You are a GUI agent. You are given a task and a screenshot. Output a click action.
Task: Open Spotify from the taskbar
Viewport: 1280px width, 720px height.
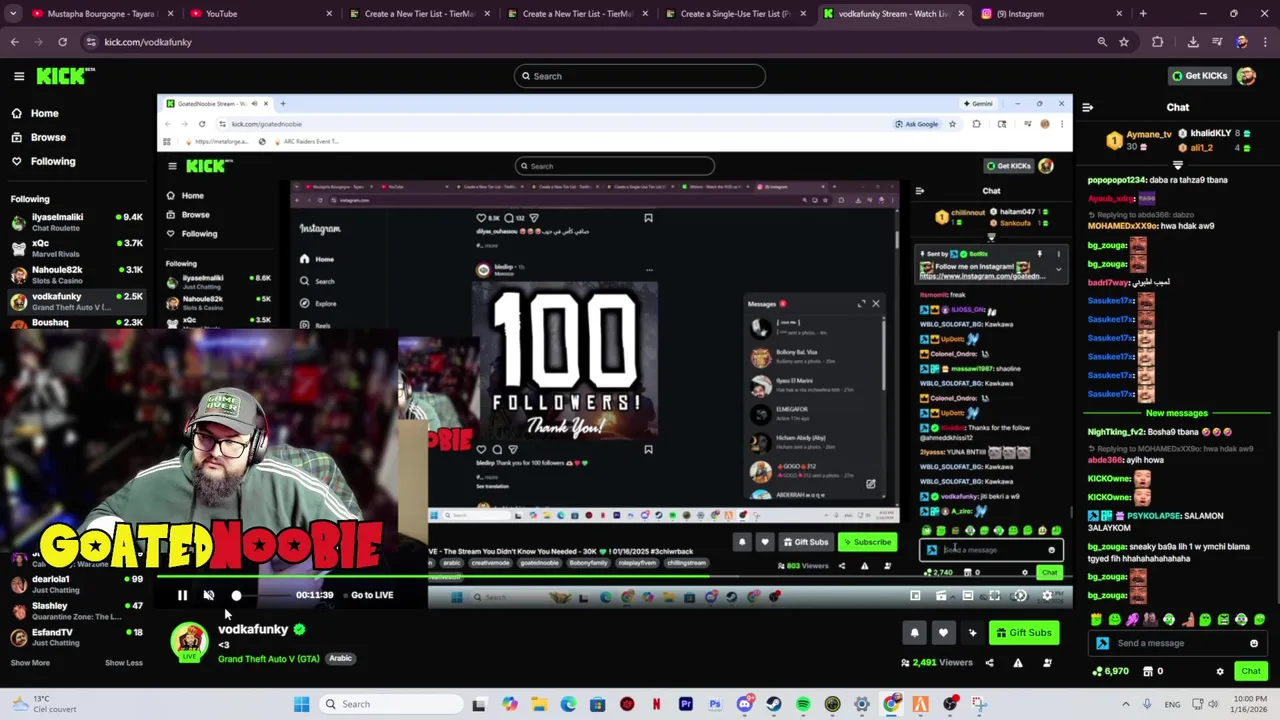803,704
